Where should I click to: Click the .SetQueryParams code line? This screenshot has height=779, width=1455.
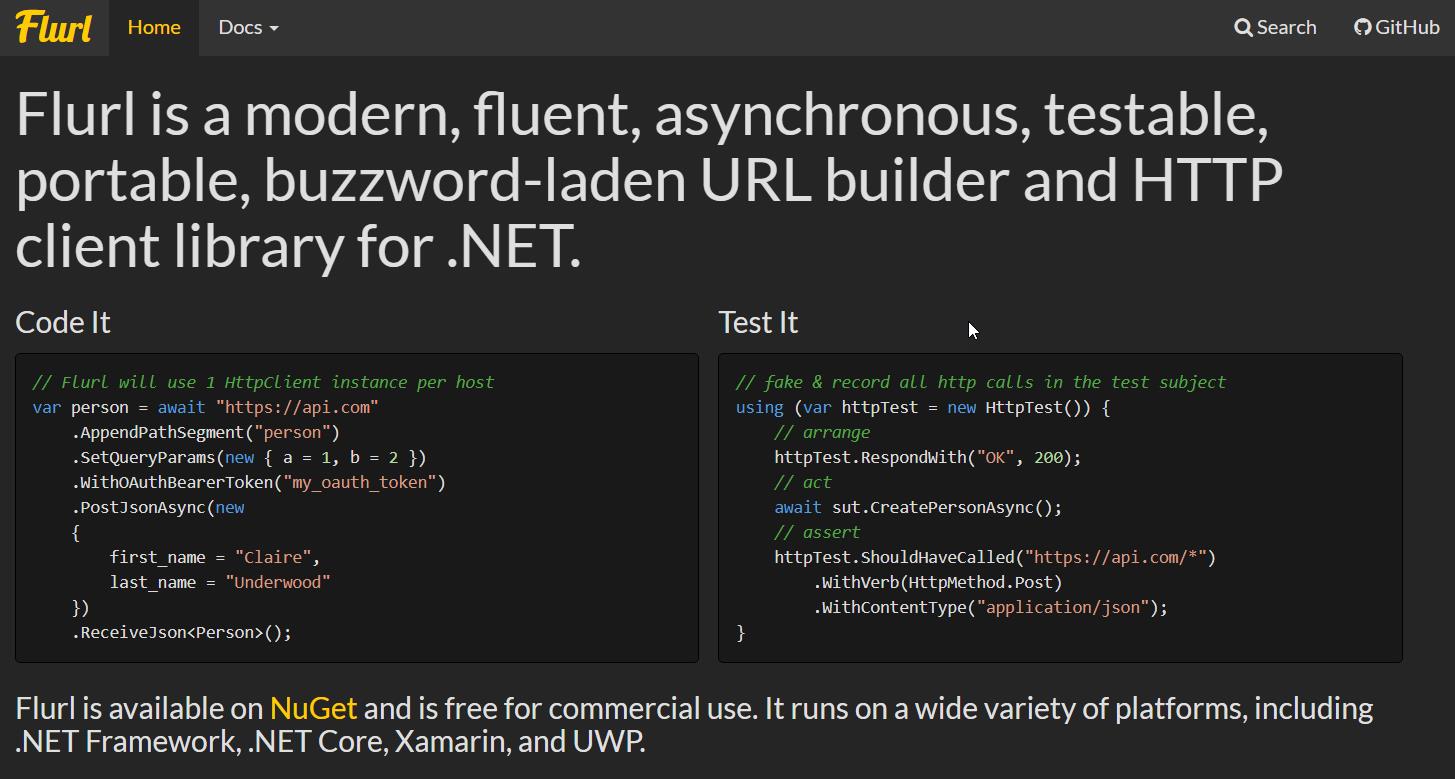(249, 457)
